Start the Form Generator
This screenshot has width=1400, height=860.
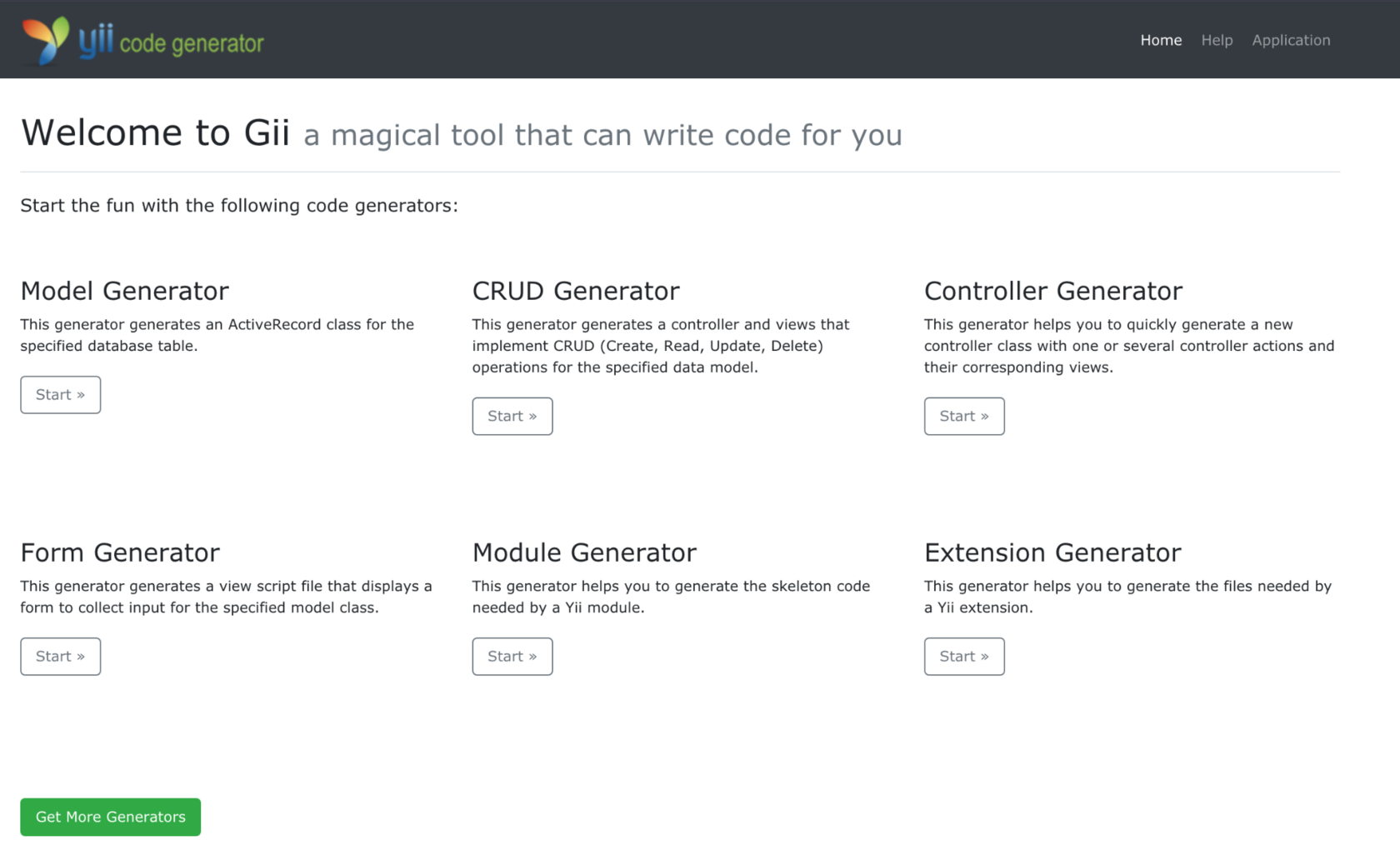click(60, 657)
